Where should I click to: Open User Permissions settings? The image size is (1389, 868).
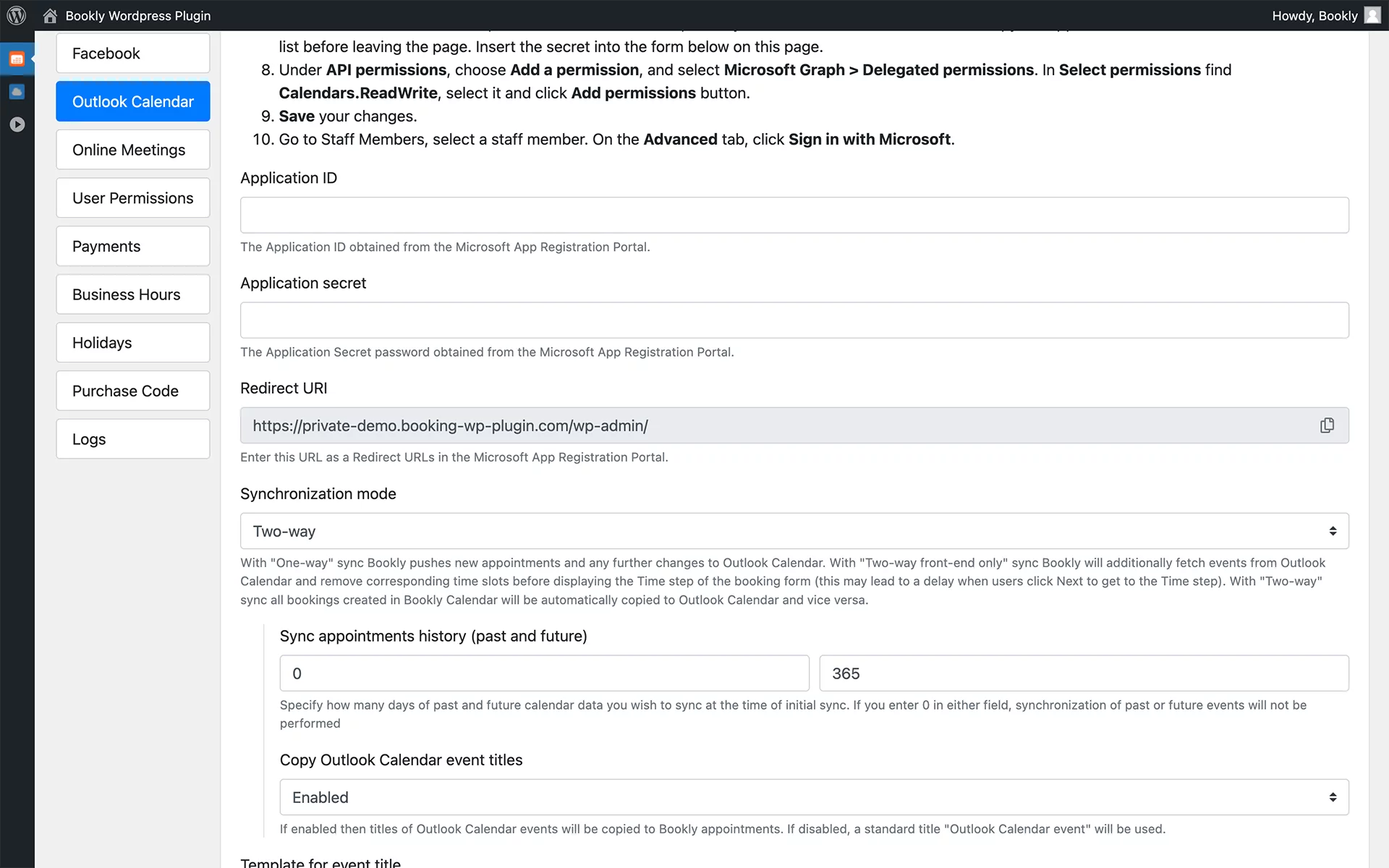[133, 198]
